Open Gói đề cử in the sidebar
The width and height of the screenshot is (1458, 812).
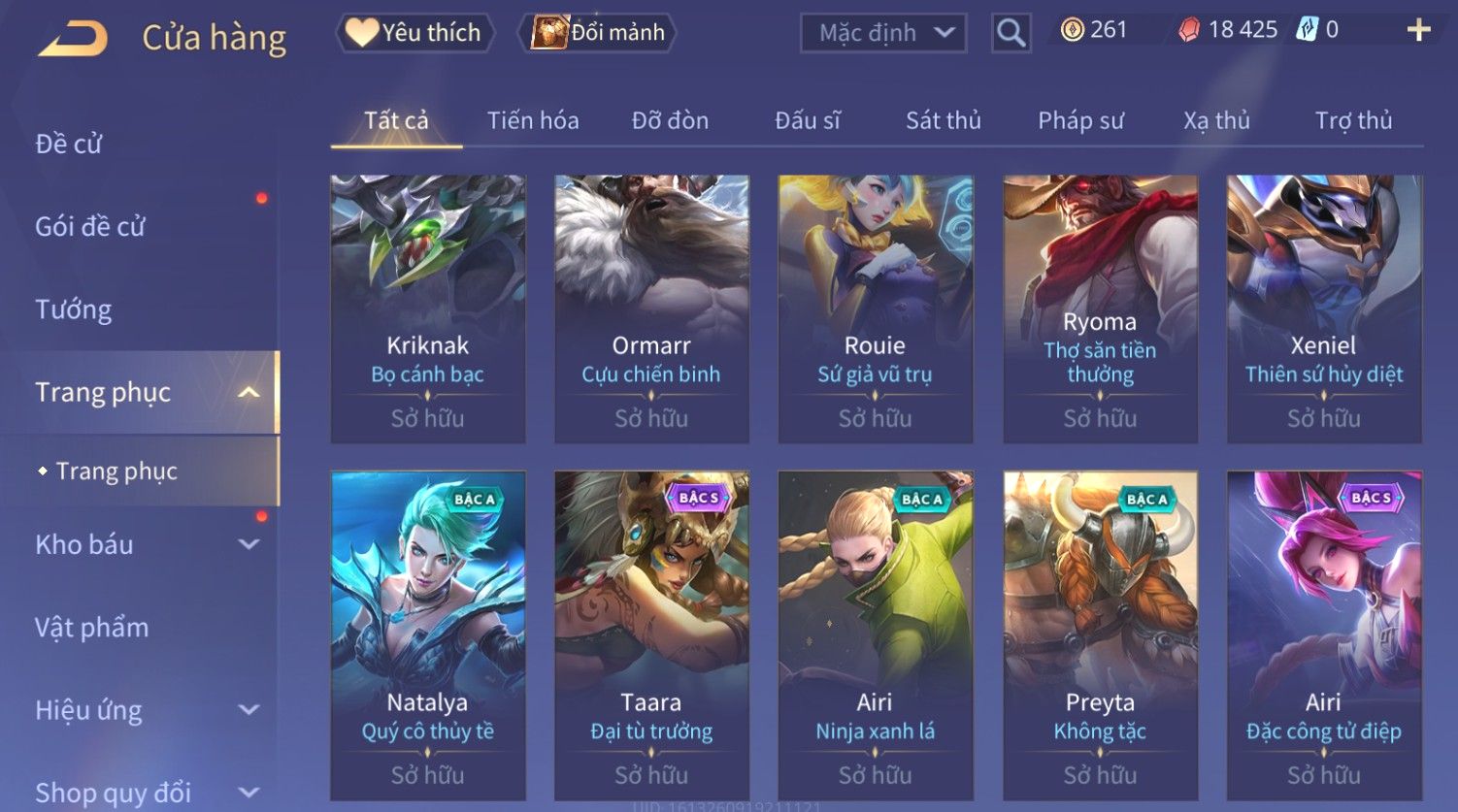click(89, 227)
